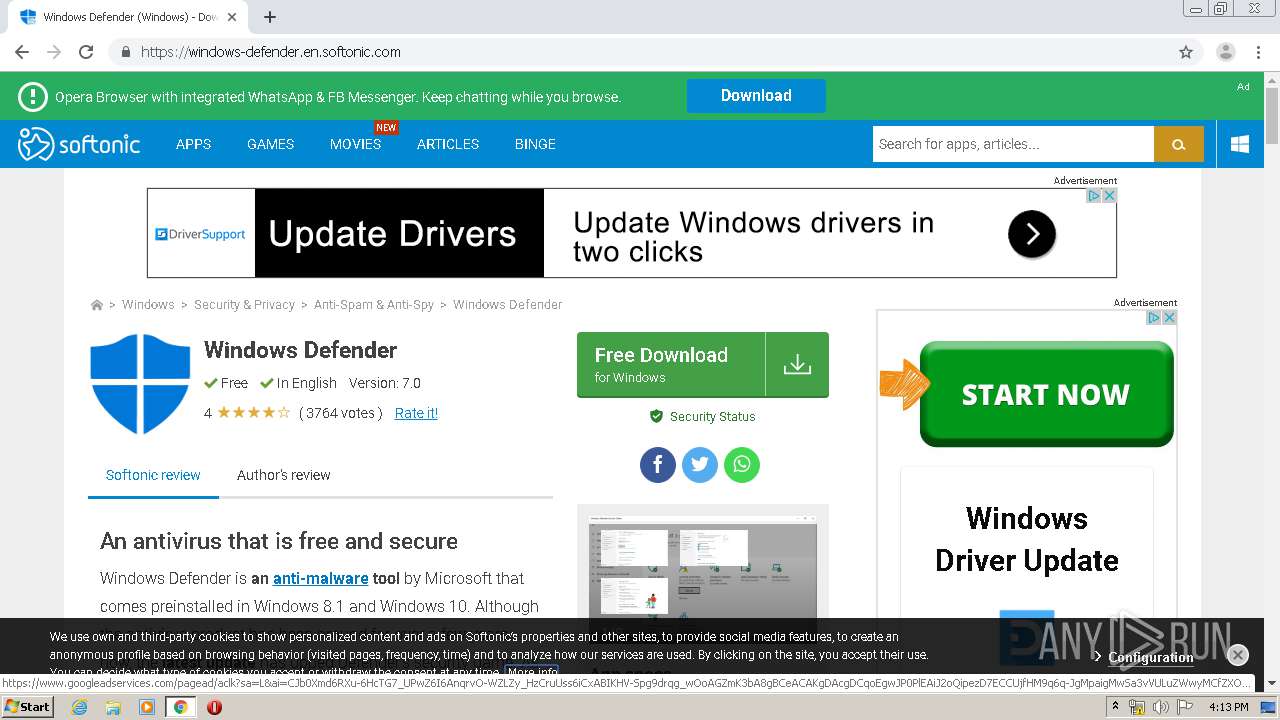Share on Twitter
This screenshot has width=1280, height=720.
700,464
